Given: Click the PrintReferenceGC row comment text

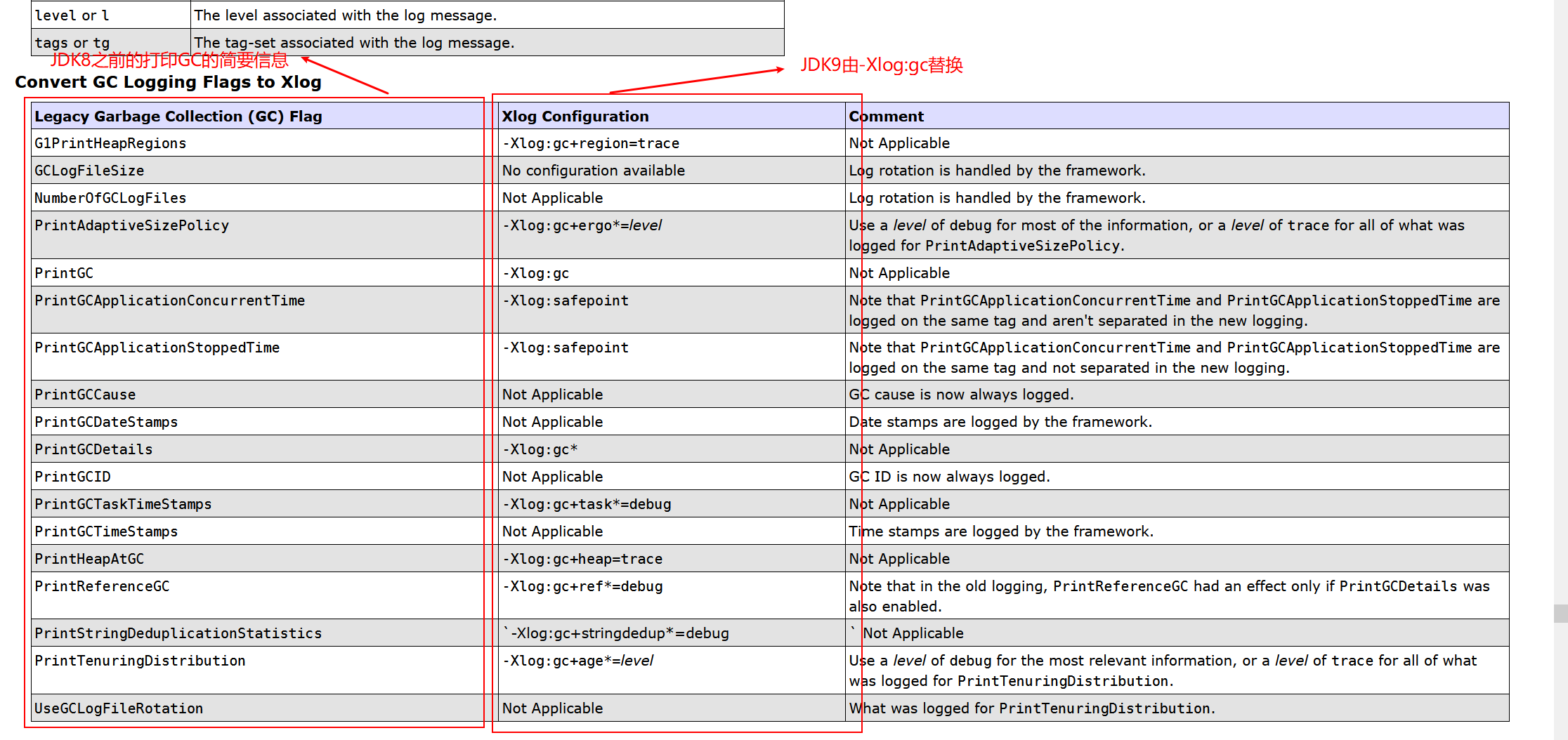Looking at the screenshot, I should pos(1169,596).
